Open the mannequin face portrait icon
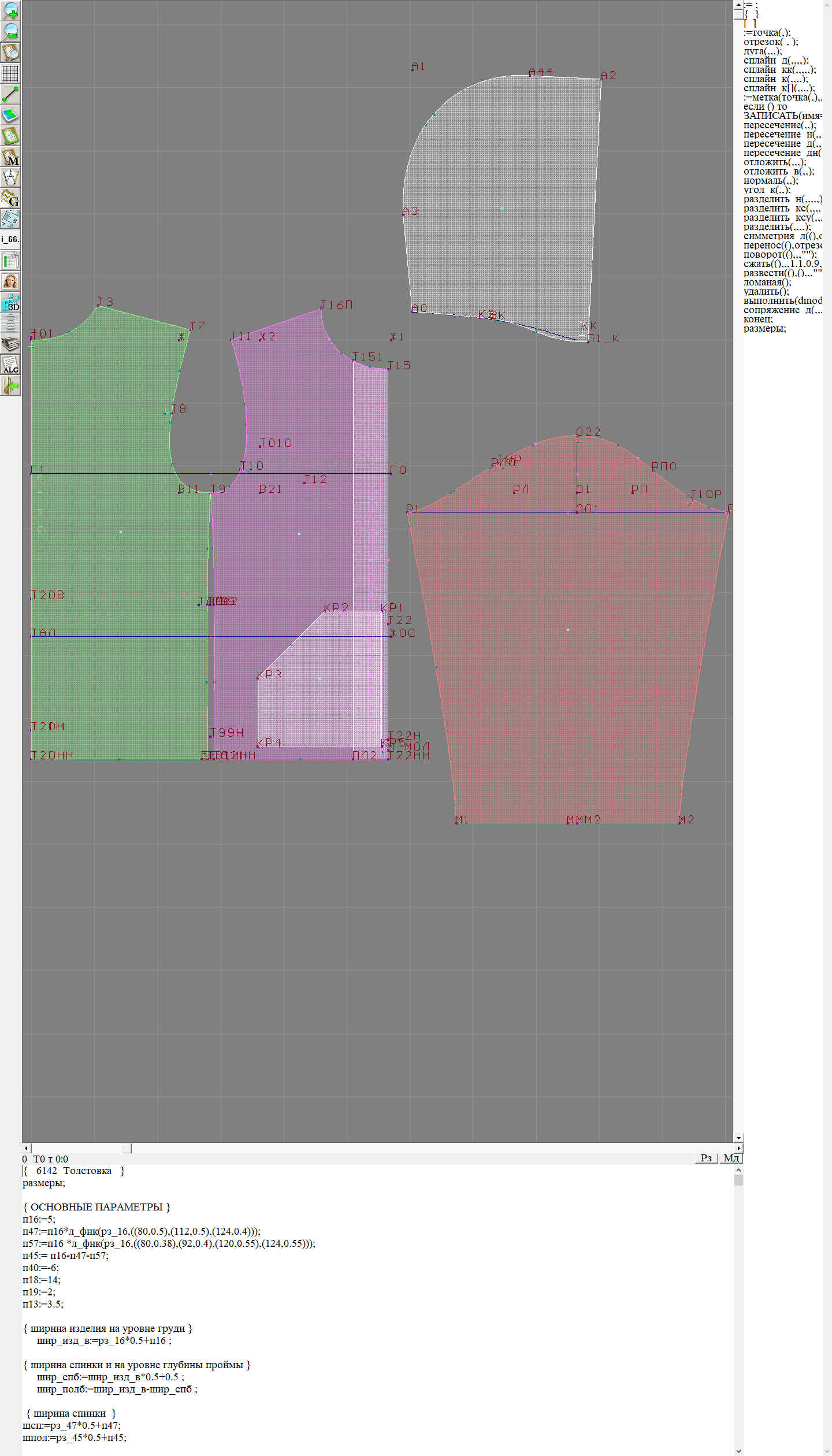 point(10,281)
